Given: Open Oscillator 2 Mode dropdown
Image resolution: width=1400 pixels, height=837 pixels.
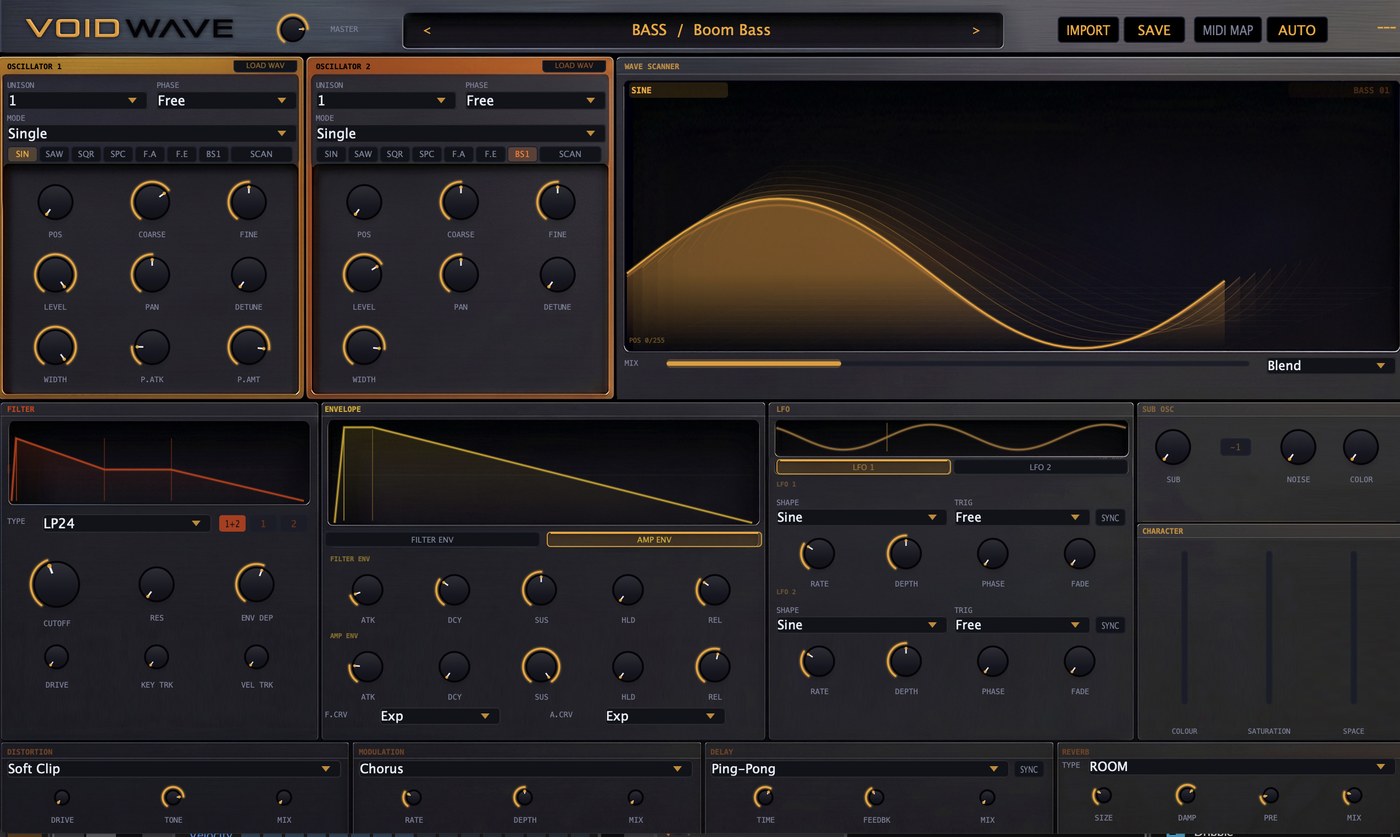Looking at the screenshot, I should pos(458,133).
